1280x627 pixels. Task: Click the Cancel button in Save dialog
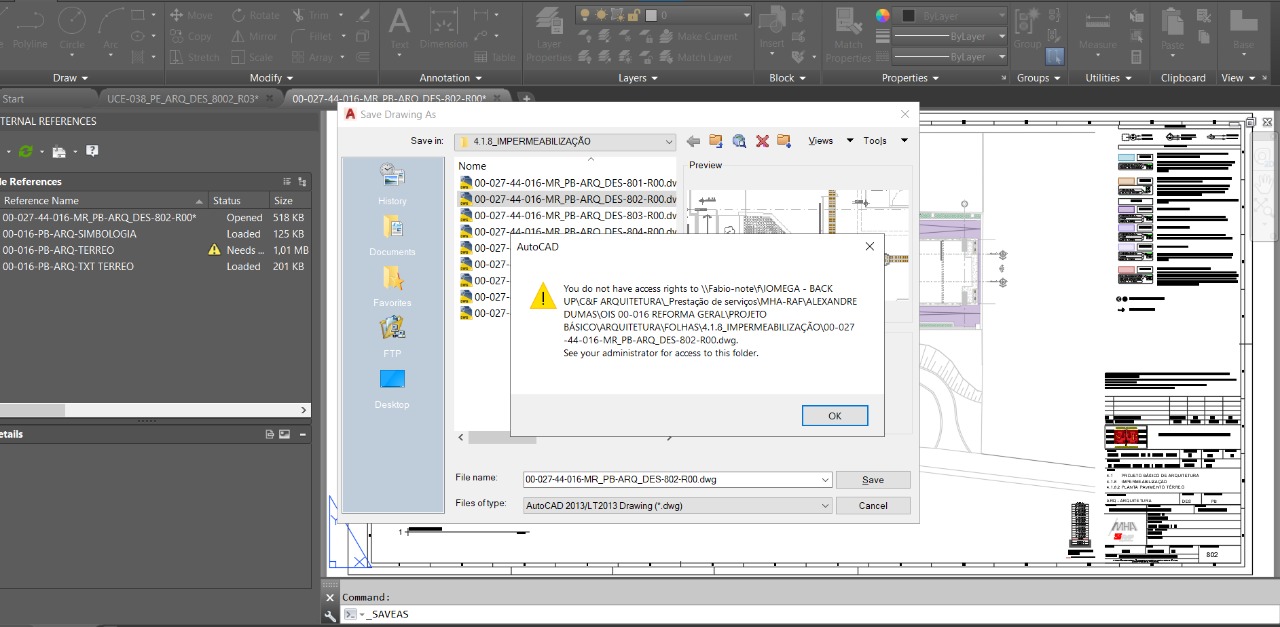pyautogui.click(x=872, y=506)
